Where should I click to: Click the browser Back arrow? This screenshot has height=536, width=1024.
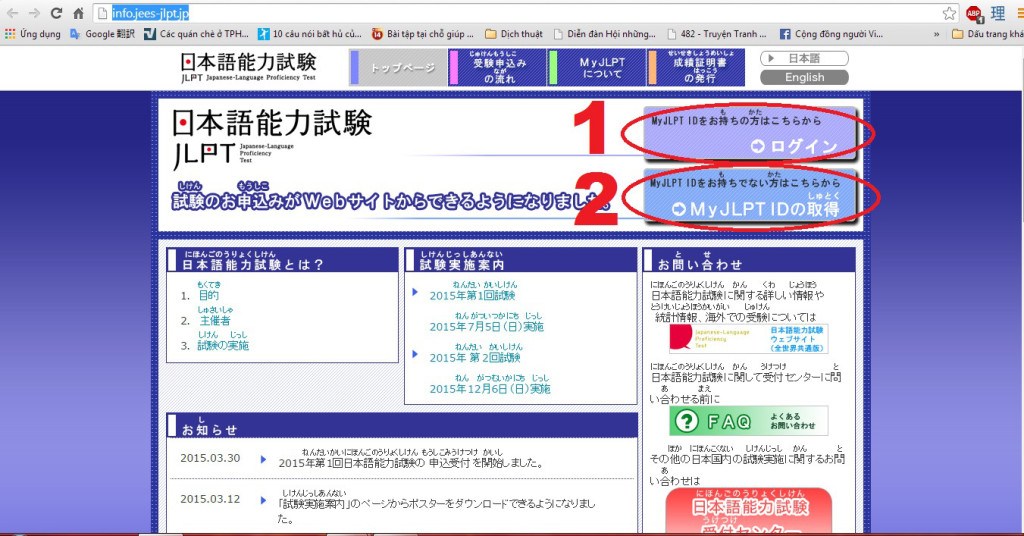click(12, 13)
